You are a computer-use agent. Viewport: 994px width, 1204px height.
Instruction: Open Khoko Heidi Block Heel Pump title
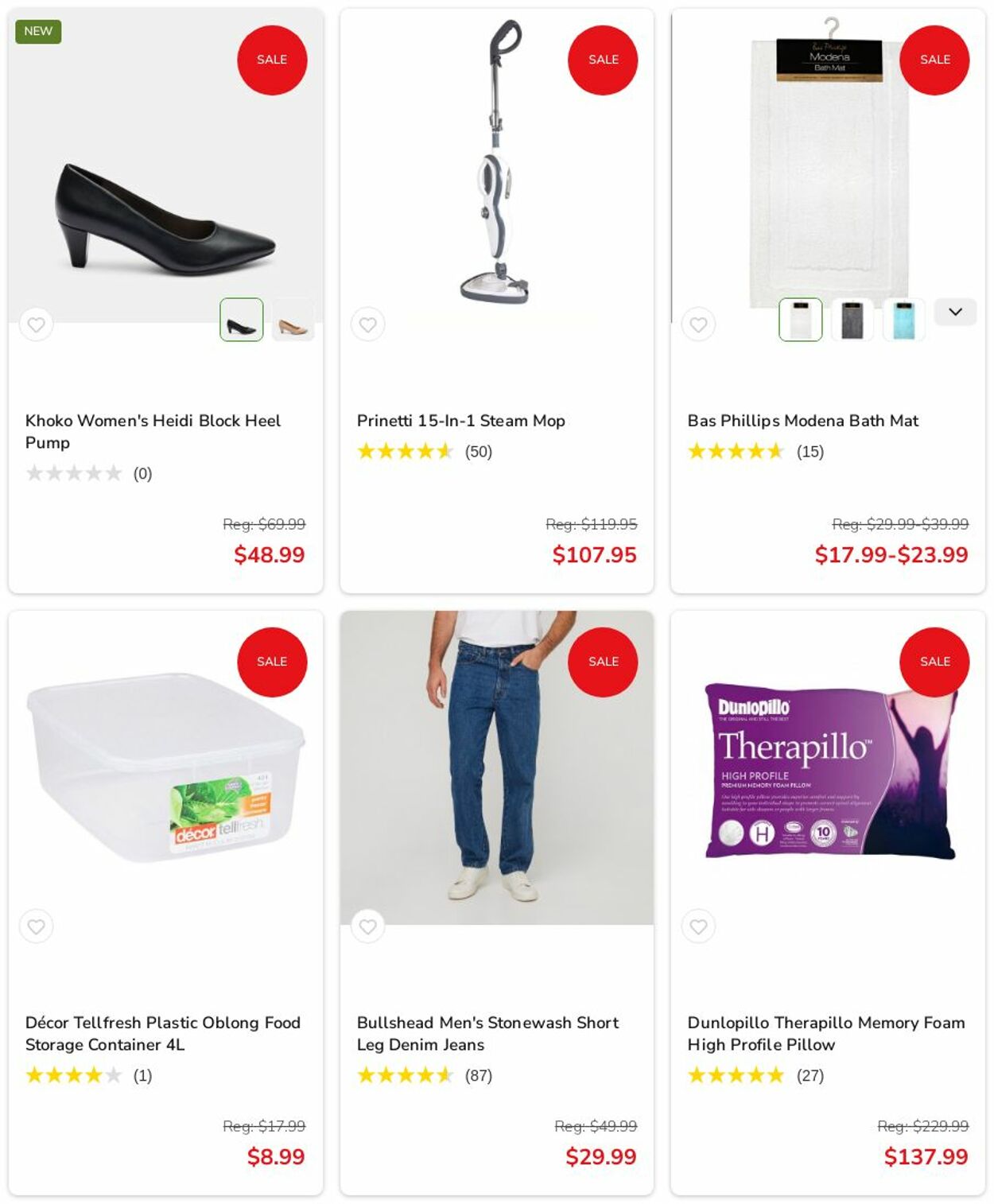pos(153,432)
